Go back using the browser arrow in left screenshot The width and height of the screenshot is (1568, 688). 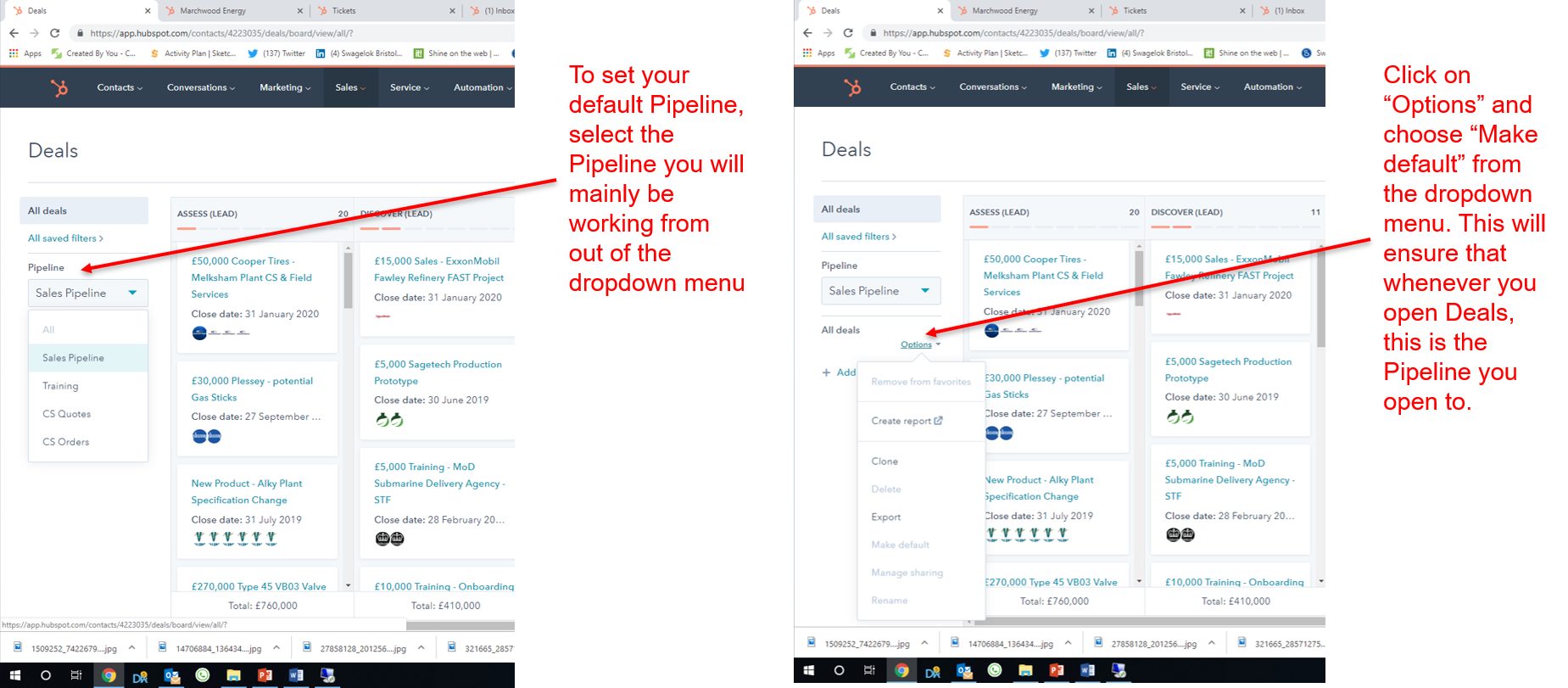(14, 33)
